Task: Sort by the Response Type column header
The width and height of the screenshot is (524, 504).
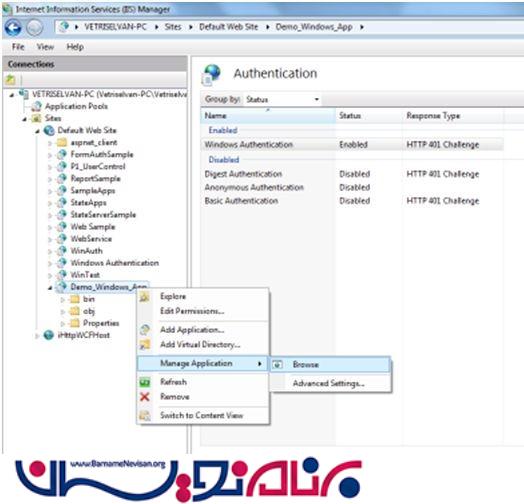Action: tap(453, 116)
